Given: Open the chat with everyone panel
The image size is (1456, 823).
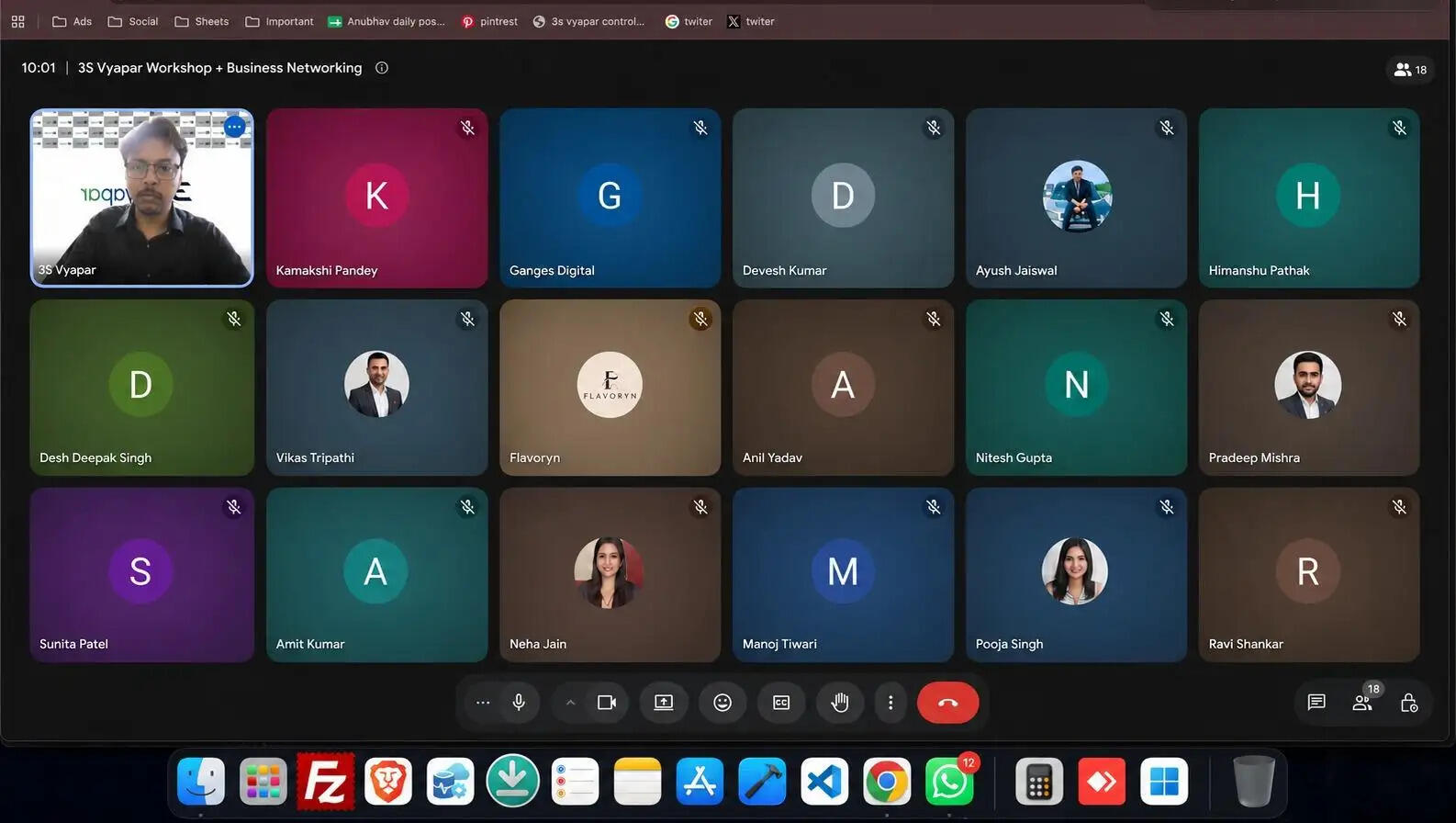Looking at the screenshot, I should pyautogui.click(x=1316, y=703).
